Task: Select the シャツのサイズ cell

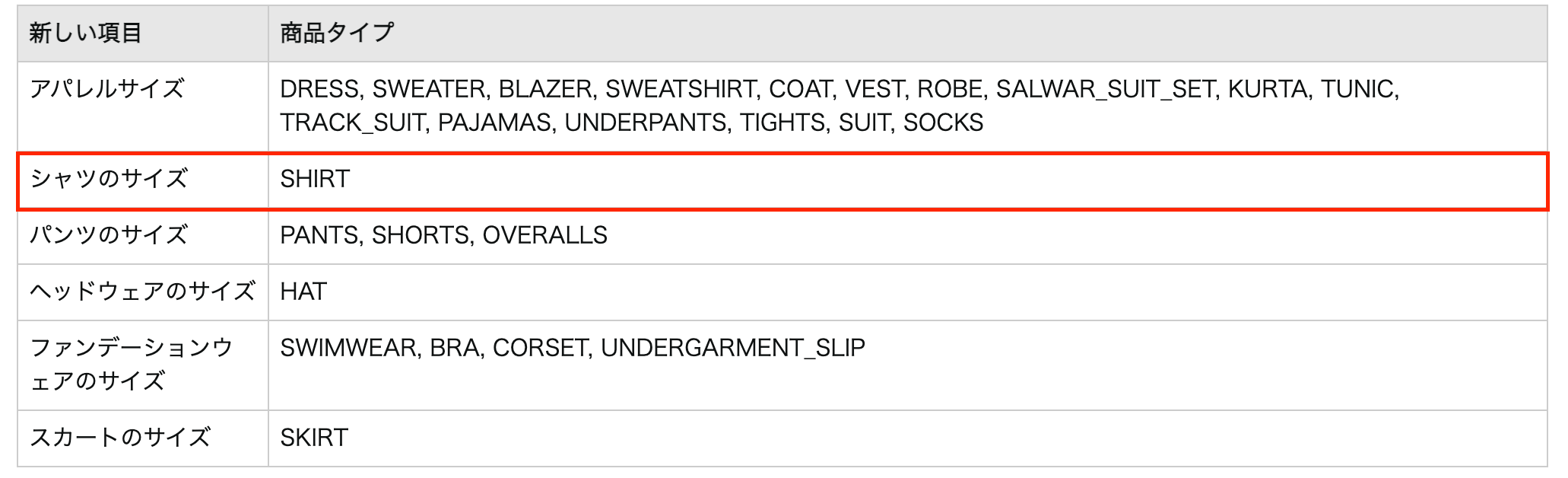Action: click(143, 180)
